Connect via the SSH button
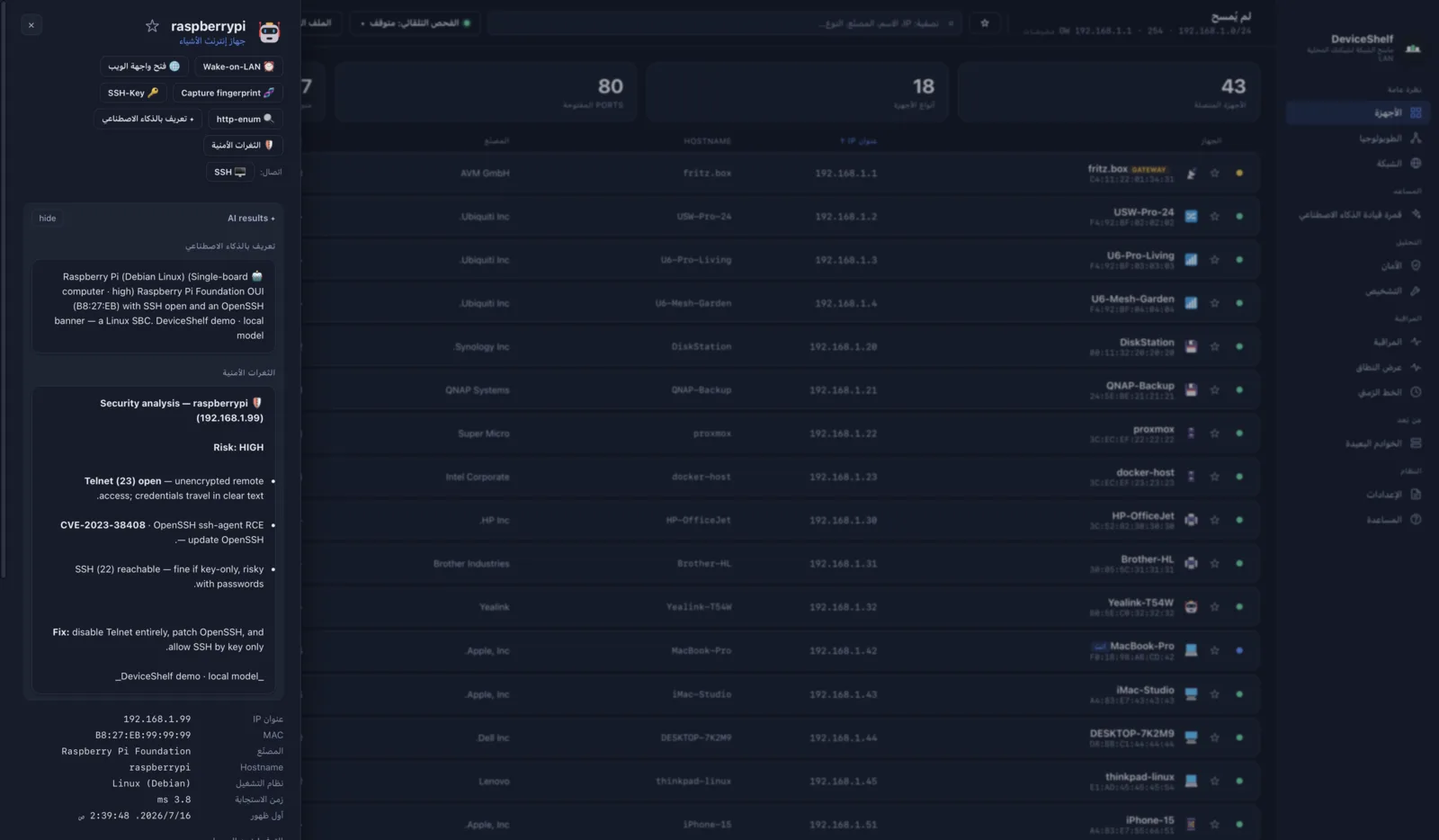 point(229,172)
